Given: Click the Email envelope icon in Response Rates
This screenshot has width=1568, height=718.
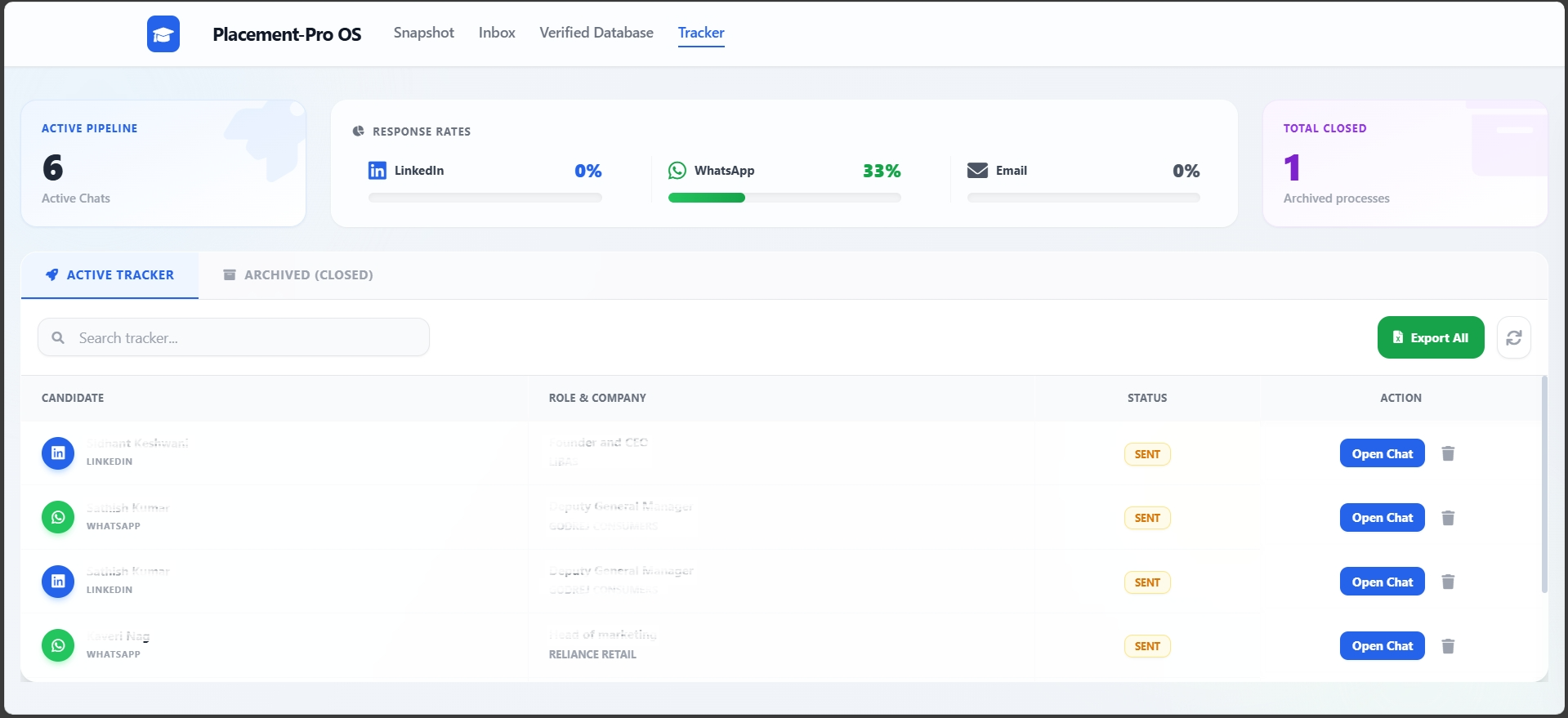Looking at the screenshot, I should [977, 171].
